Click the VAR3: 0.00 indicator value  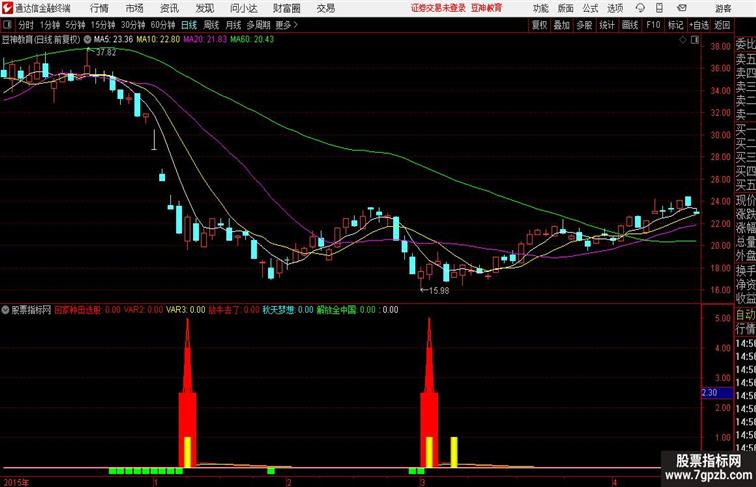point(186,310)
